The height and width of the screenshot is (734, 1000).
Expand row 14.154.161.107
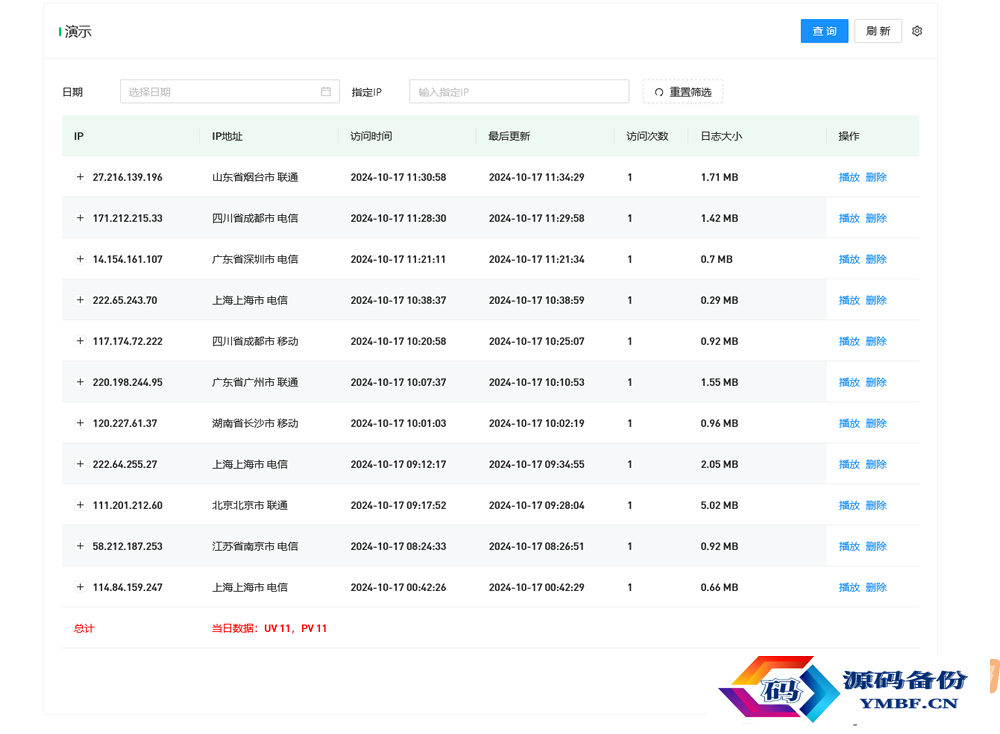pyautogui.click(x=80, y=259)
